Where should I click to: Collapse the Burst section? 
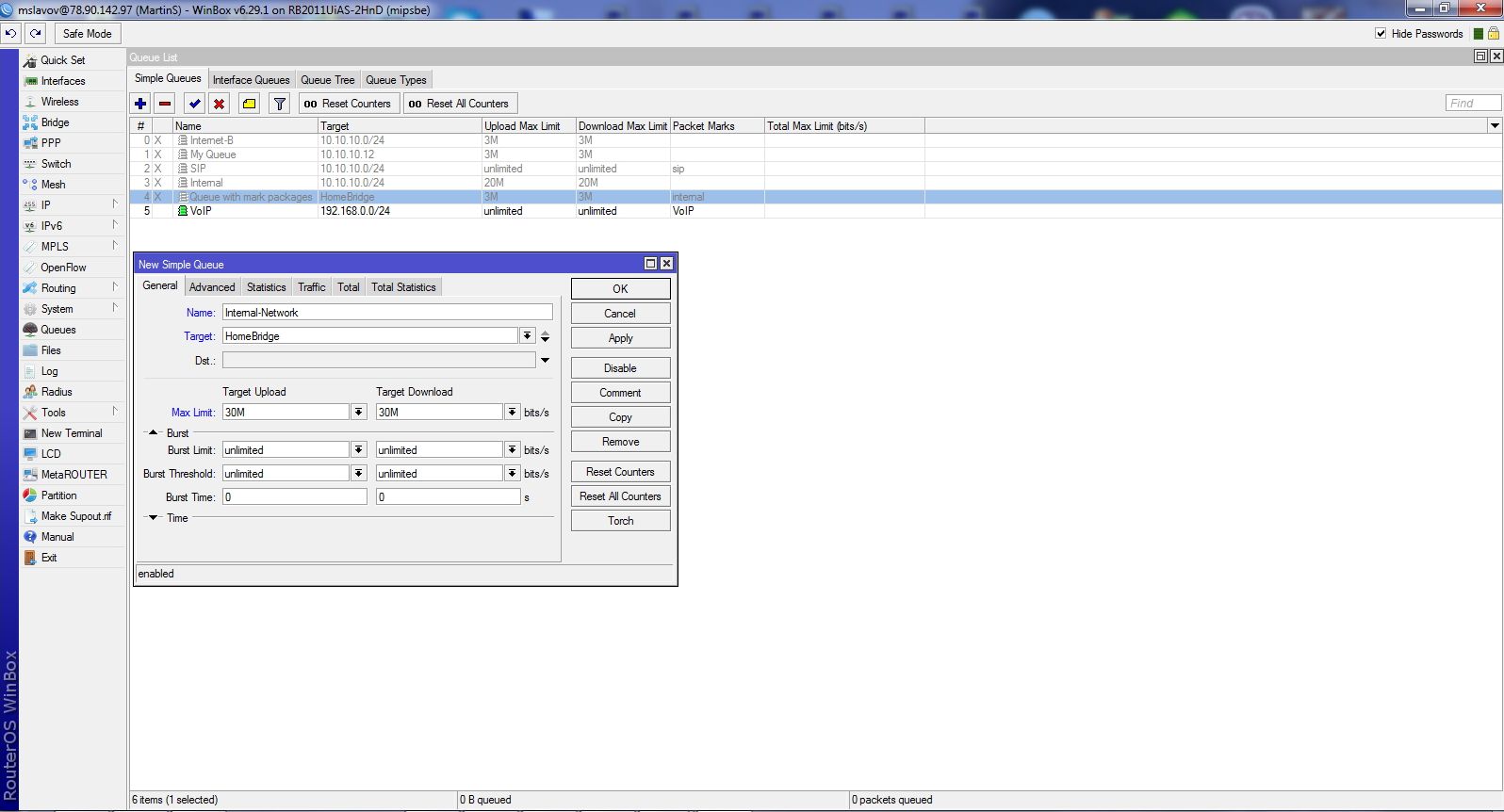coord(154,432)
